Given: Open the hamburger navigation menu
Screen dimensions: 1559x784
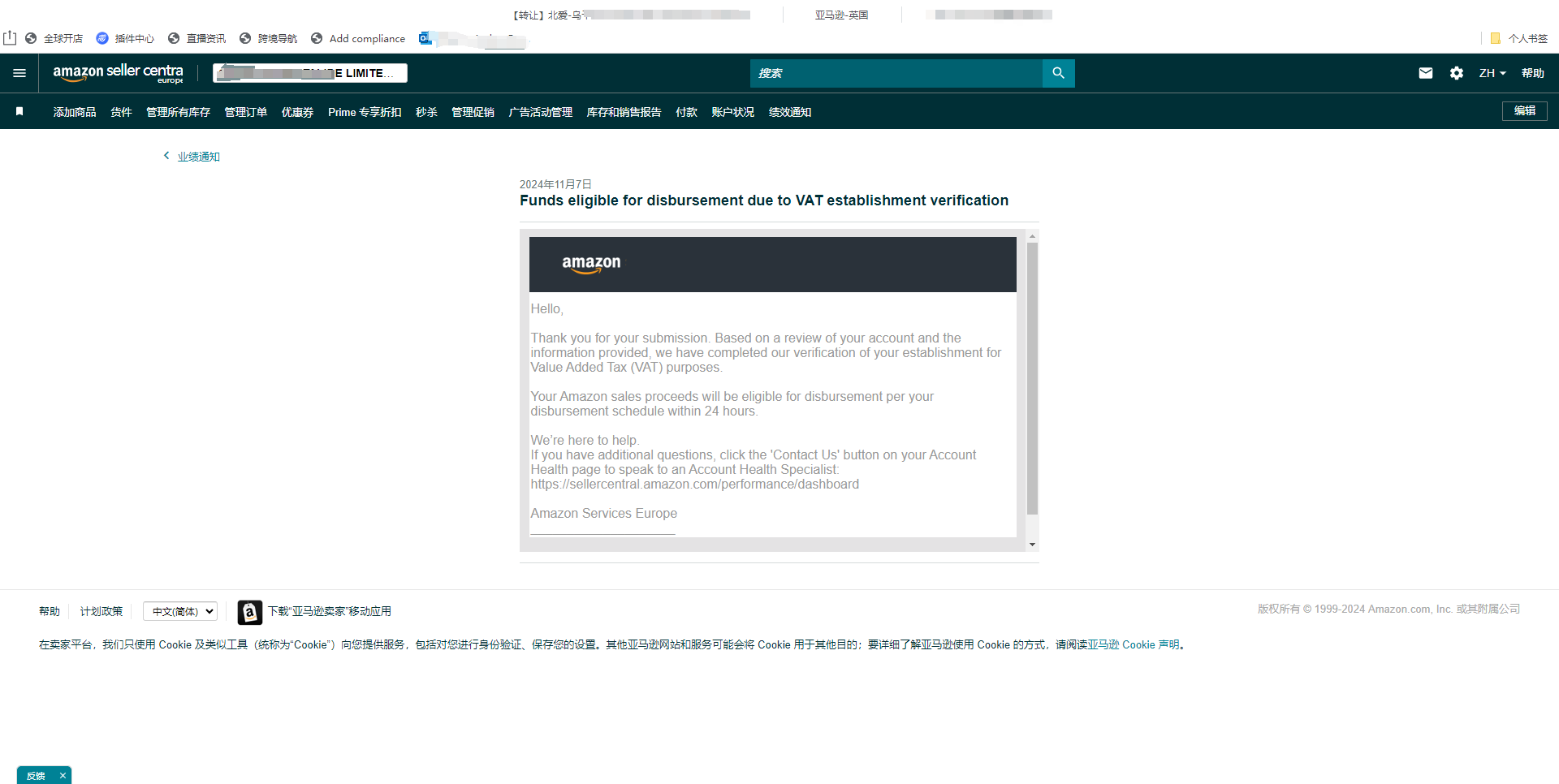Looking at the screenshot, I should click(x=19, y=73).
